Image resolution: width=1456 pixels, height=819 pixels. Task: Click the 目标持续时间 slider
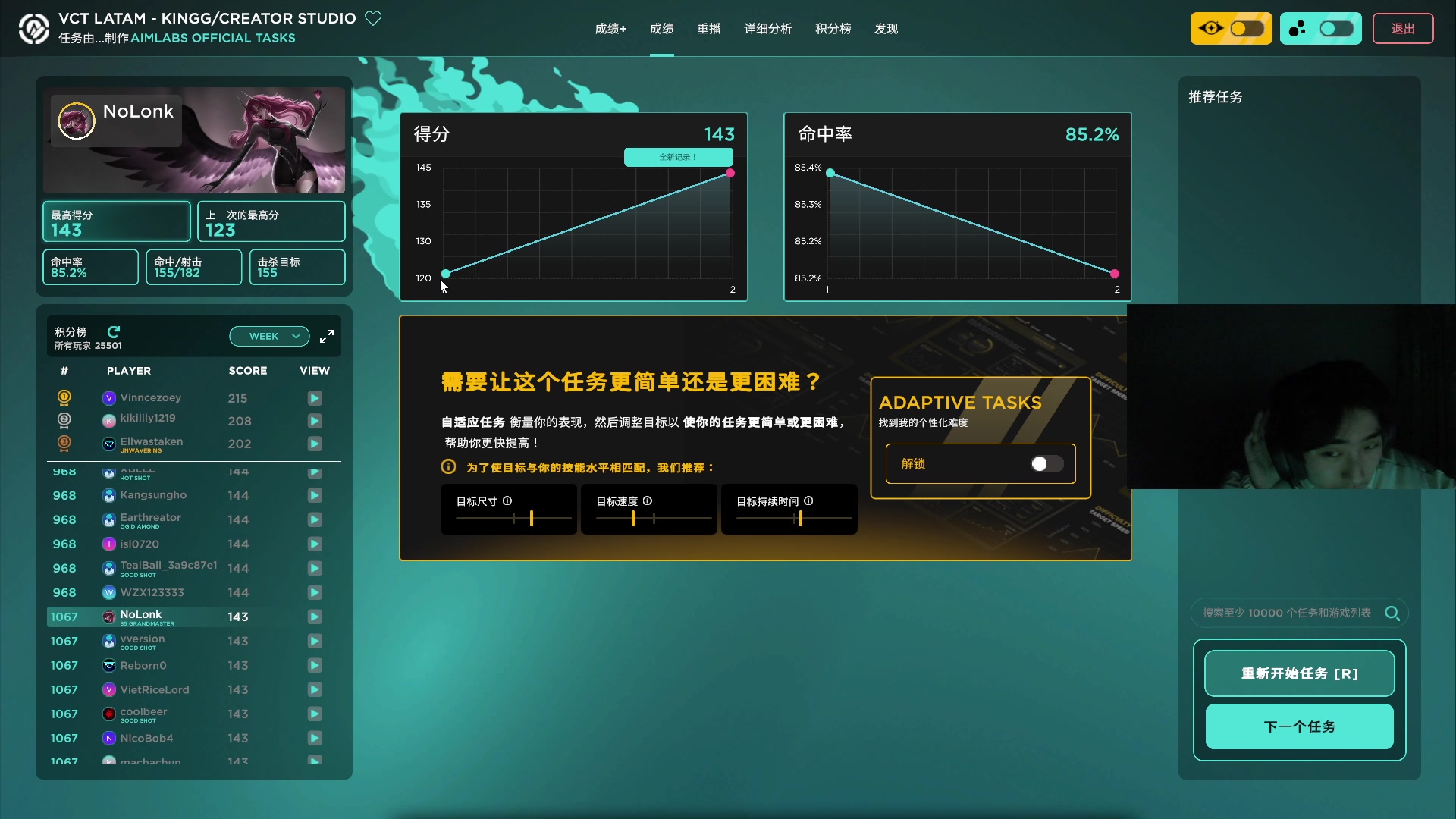pyautogui.click(x=794, y=519)
